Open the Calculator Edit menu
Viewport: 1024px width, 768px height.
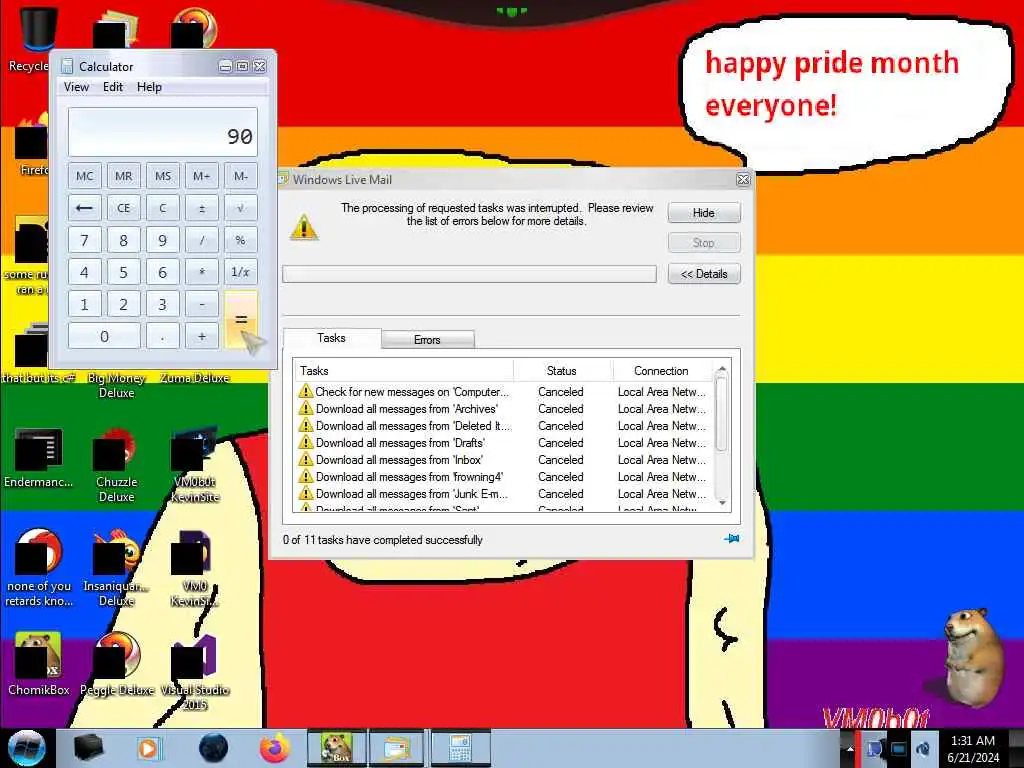113,87
